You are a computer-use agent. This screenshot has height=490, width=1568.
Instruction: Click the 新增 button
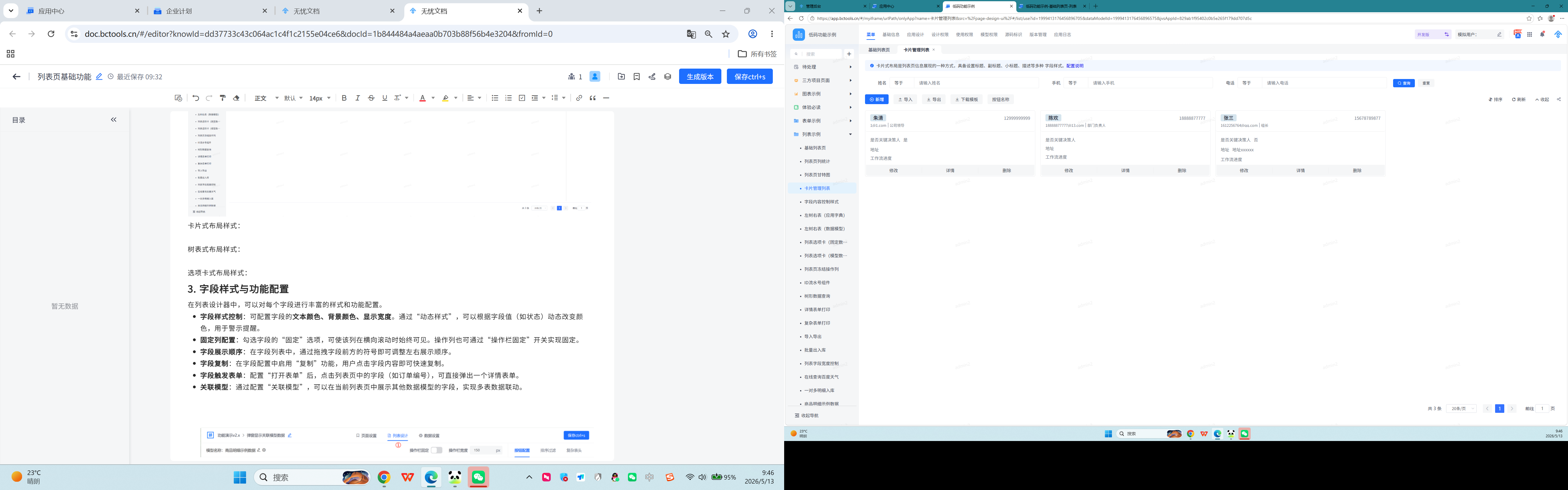click(877, 99)
